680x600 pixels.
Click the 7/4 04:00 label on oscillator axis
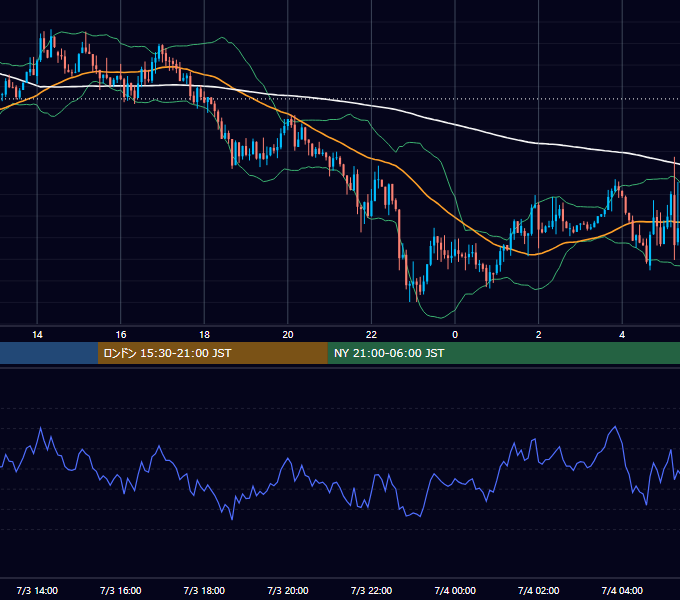tap(622, 590)
